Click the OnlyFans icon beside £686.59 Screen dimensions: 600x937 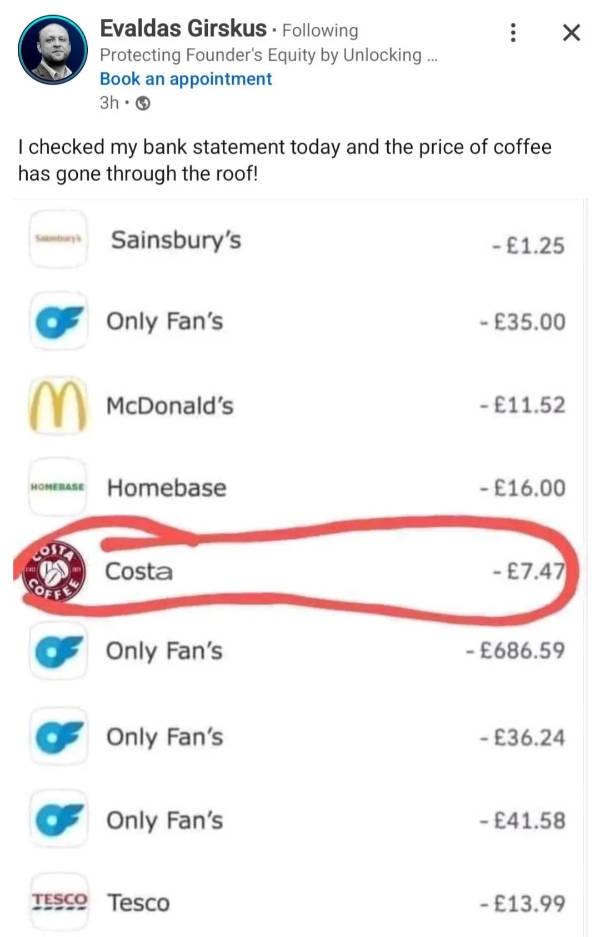pyautogui.click(x=58, y=651)
